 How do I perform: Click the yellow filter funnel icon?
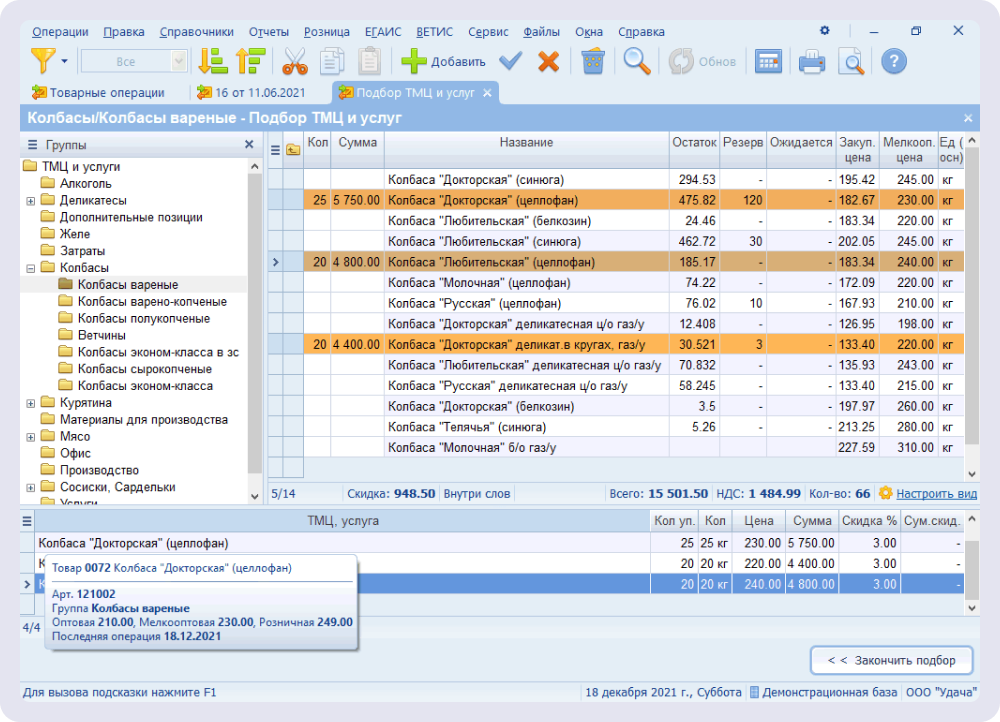coord(42,61)
